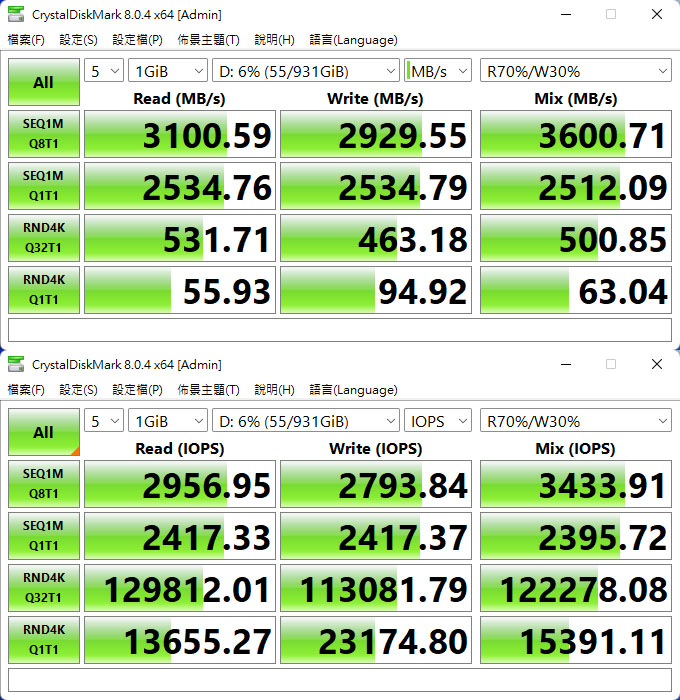Select write result 23174.80 IOPS
This screenshot has width=680, height=700.
tap(376, 640)
